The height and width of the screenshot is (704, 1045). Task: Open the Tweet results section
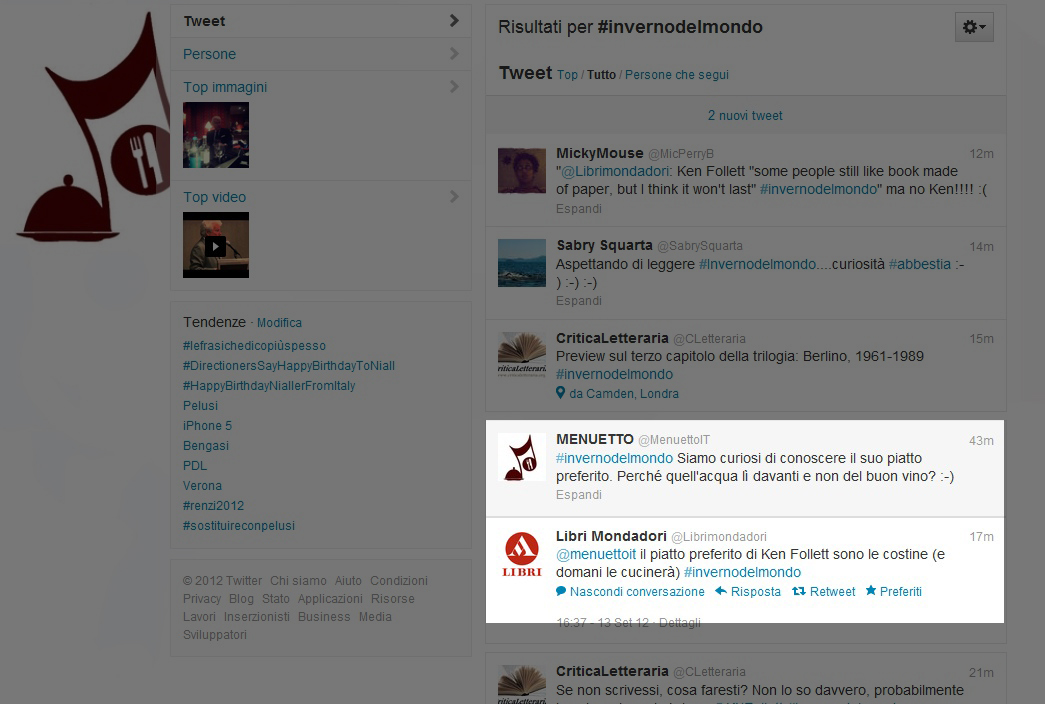point(321,21)
